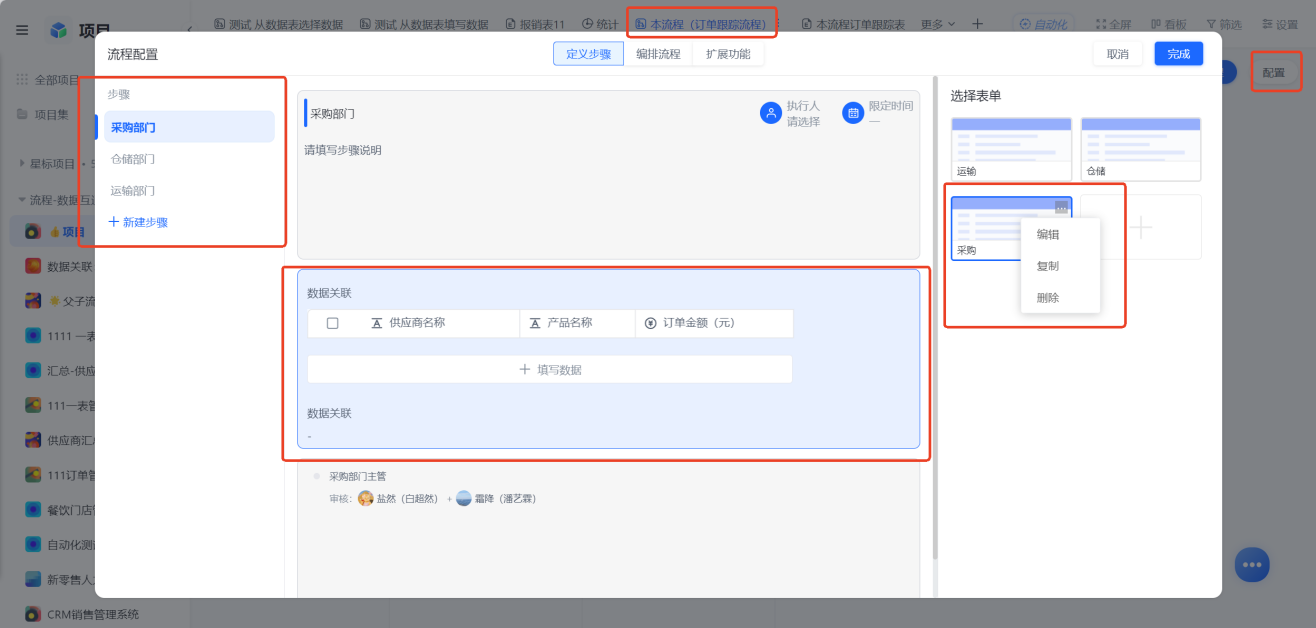Open the more-options dots beside 本流程（订单跟踪流程）tab

779,23
